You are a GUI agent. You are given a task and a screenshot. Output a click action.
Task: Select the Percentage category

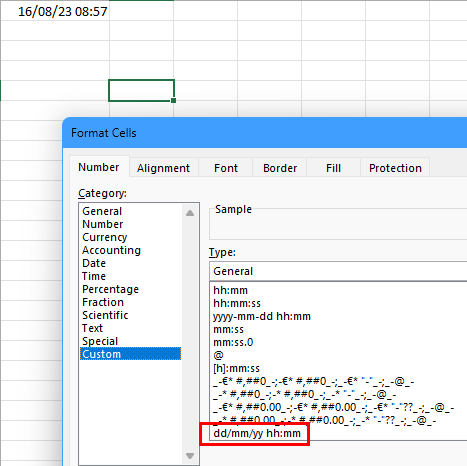point(130,289)
